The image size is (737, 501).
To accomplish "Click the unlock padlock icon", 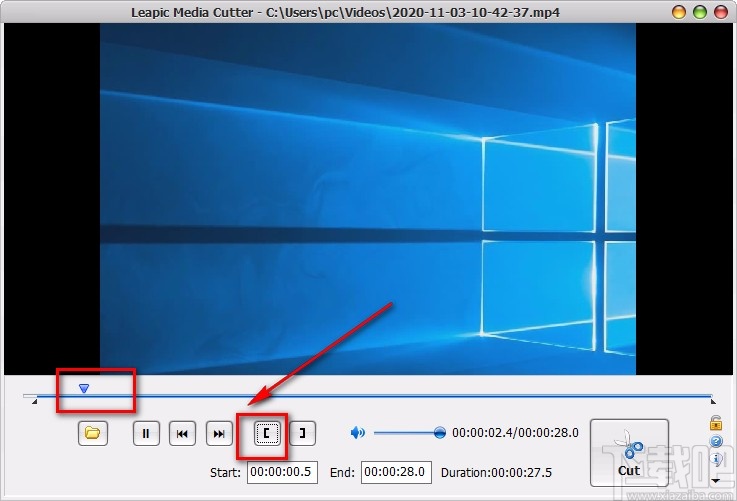I will [x=715, y=423].
